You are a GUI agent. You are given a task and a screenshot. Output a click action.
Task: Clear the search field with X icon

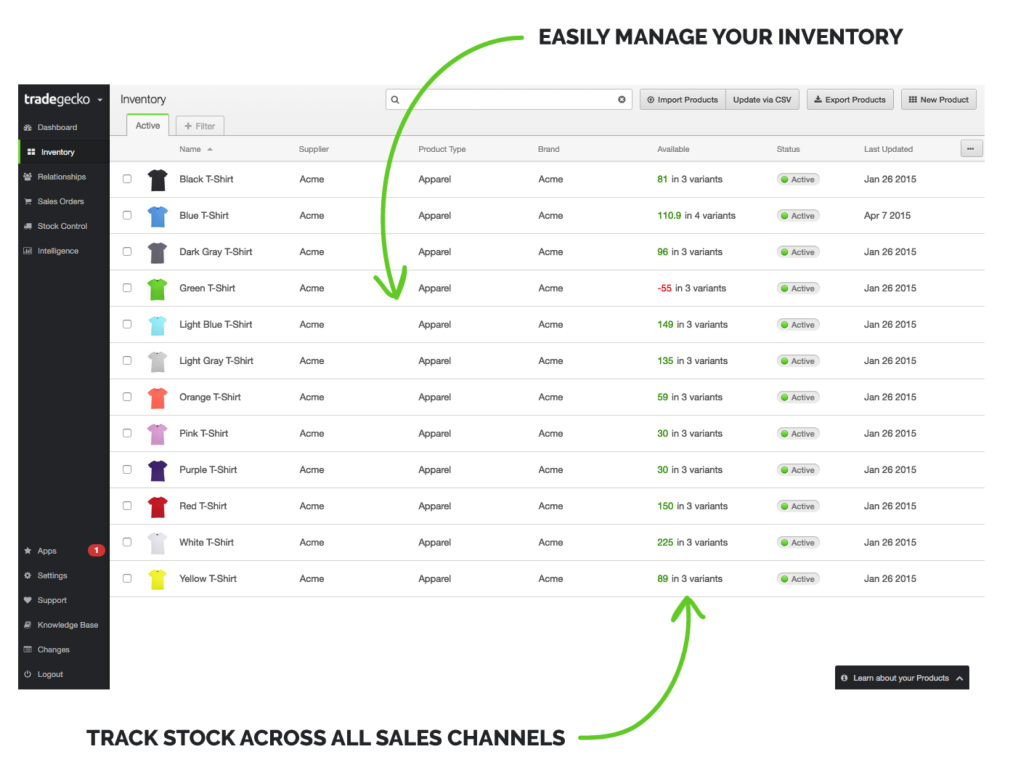coord(621,100)
